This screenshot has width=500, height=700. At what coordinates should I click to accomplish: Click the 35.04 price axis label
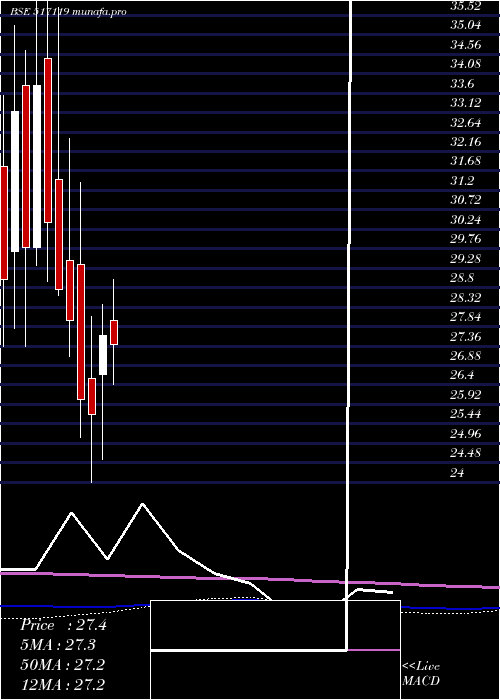coord(465,25)
